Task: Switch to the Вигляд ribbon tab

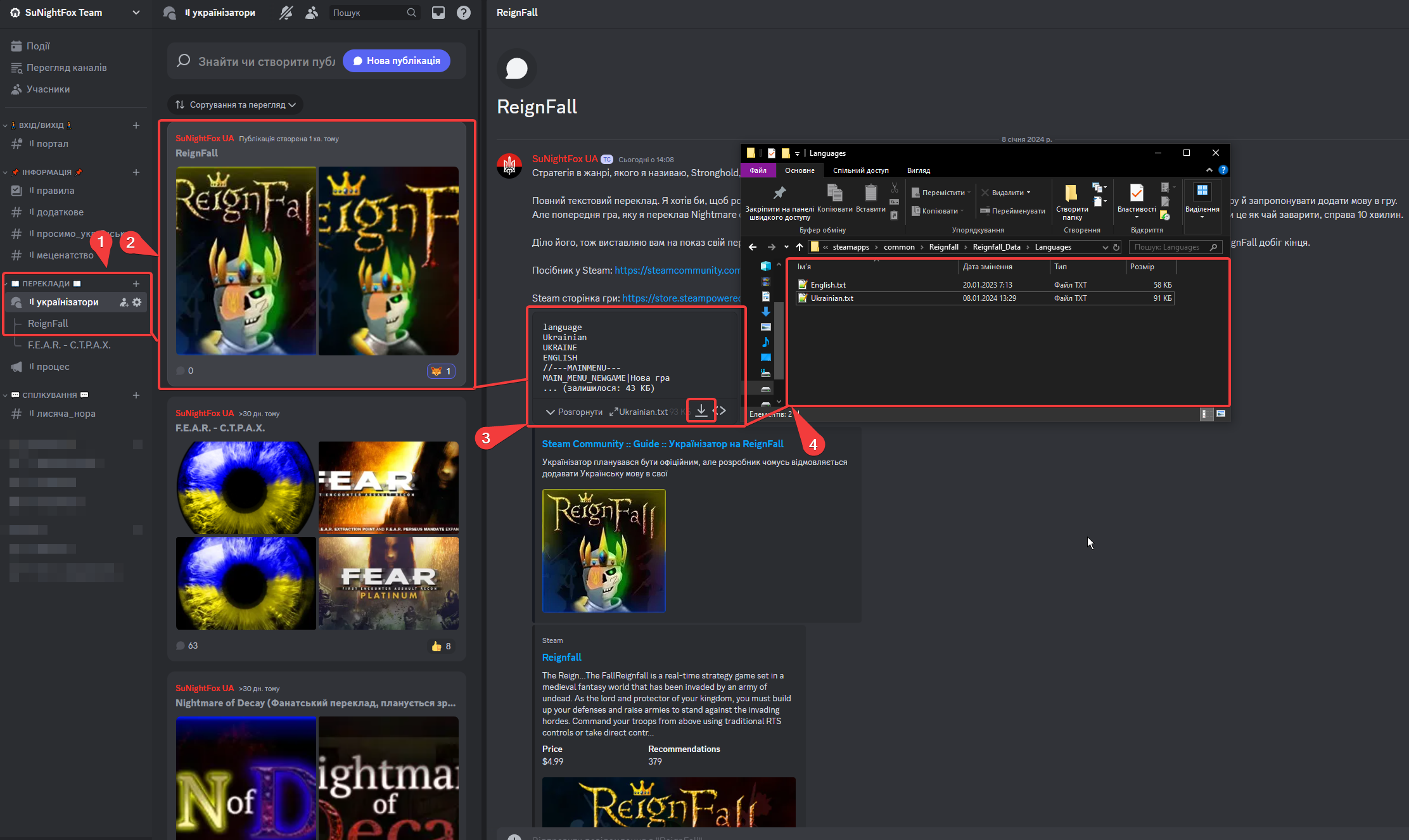Action: 919,170
